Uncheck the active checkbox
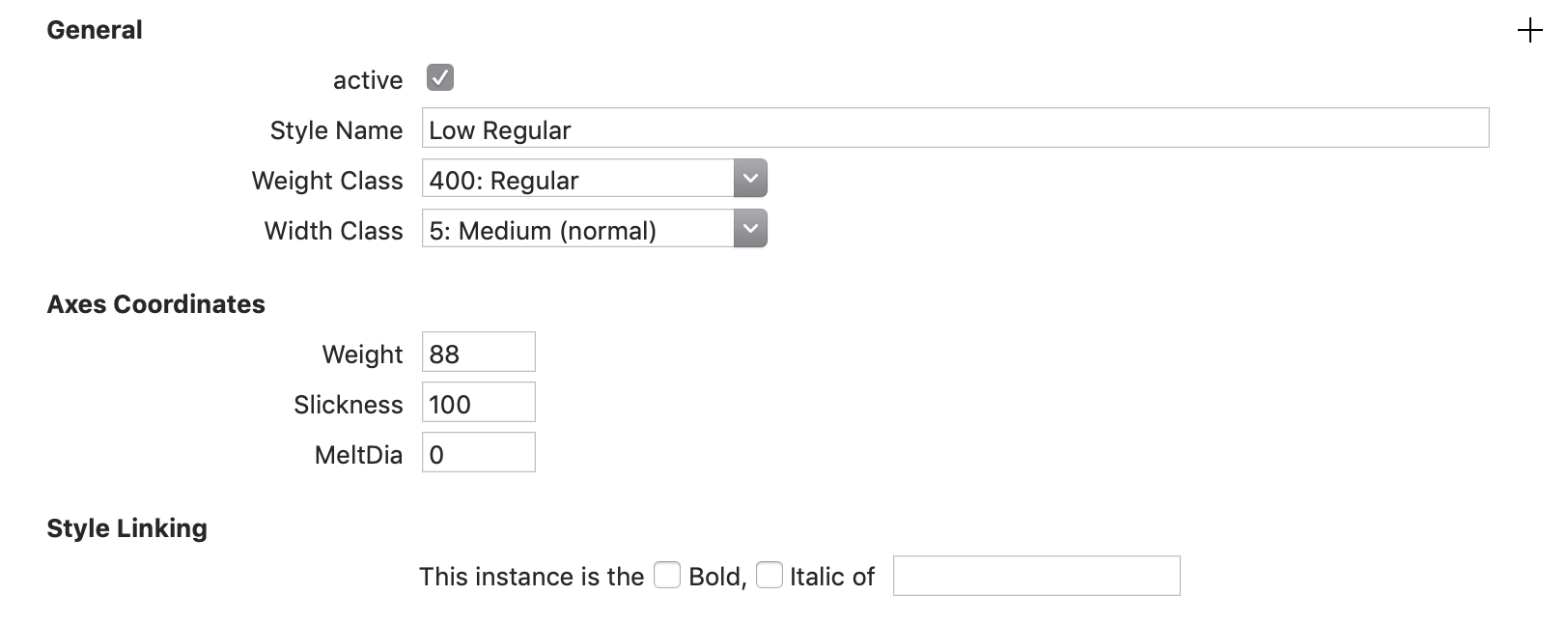 [440, 77]
